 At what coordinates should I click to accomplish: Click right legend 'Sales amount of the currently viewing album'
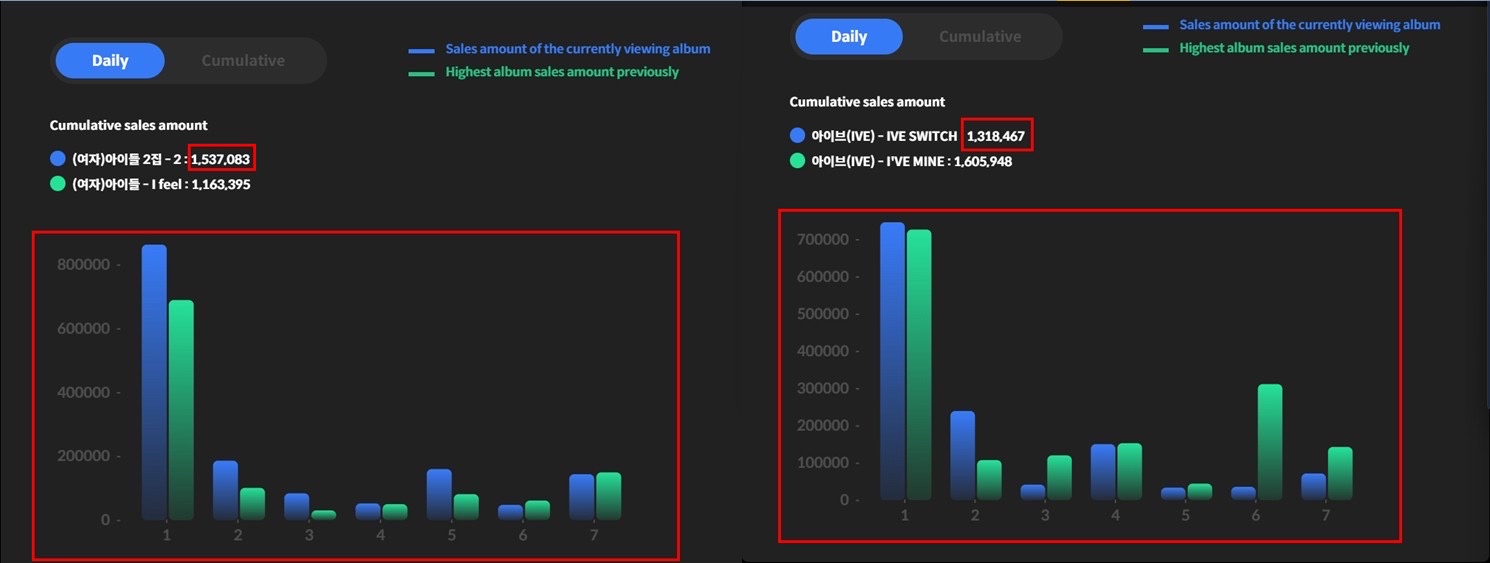click(x=1309, y=25)
